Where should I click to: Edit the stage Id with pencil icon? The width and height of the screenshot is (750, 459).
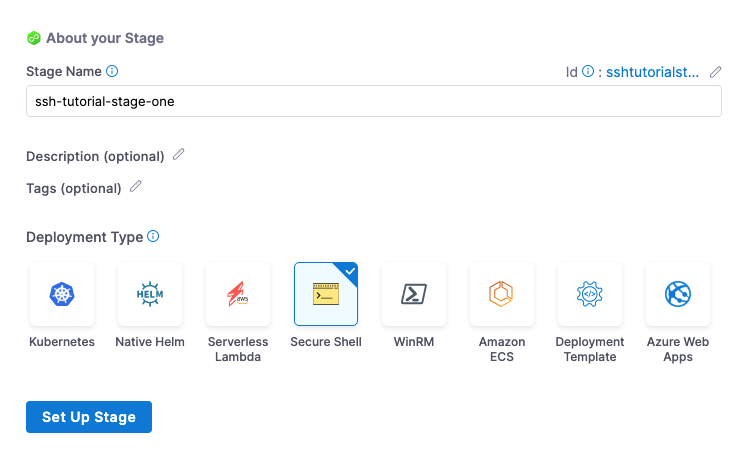(715, 72)
